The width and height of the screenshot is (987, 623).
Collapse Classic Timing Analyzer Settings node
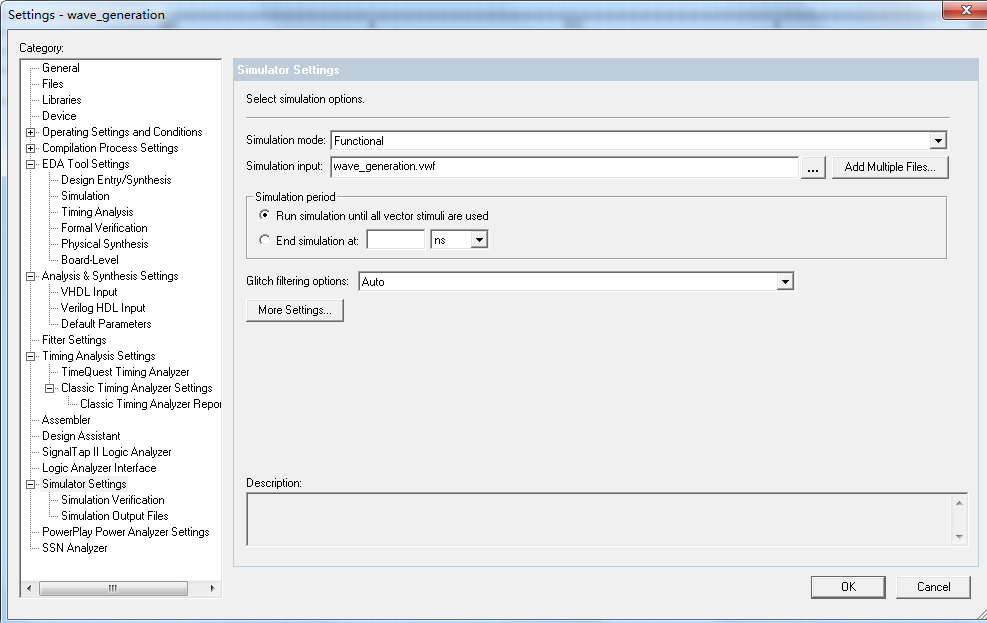[x=49, y=388]
